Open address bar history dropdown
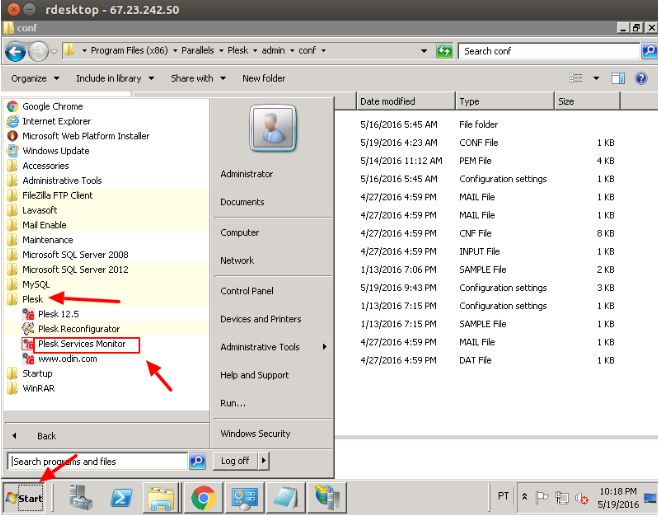 pyautogui.click(x=424, y=51)
